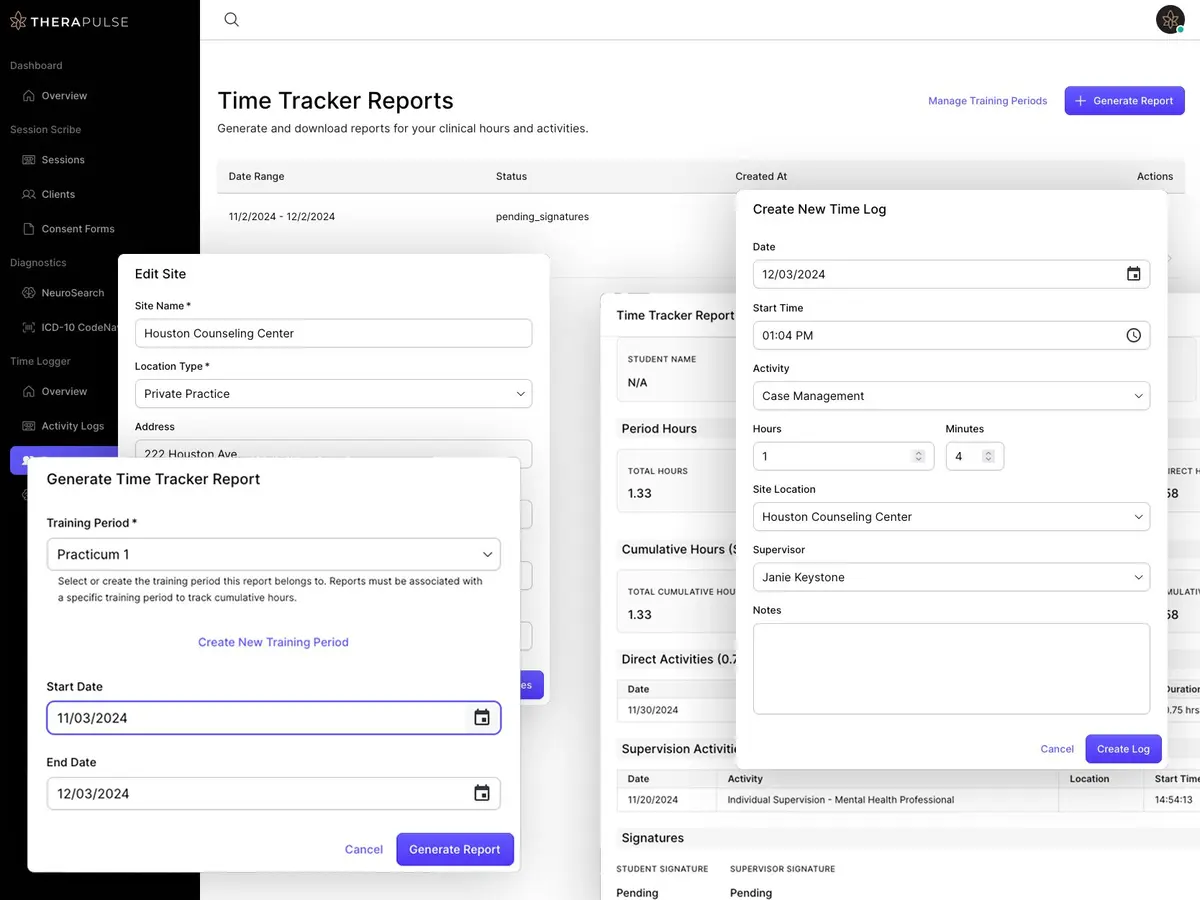Open the Activity dropdown Case Management
This screenshot has height=900, width=1200.
click(x=951, y=396)
